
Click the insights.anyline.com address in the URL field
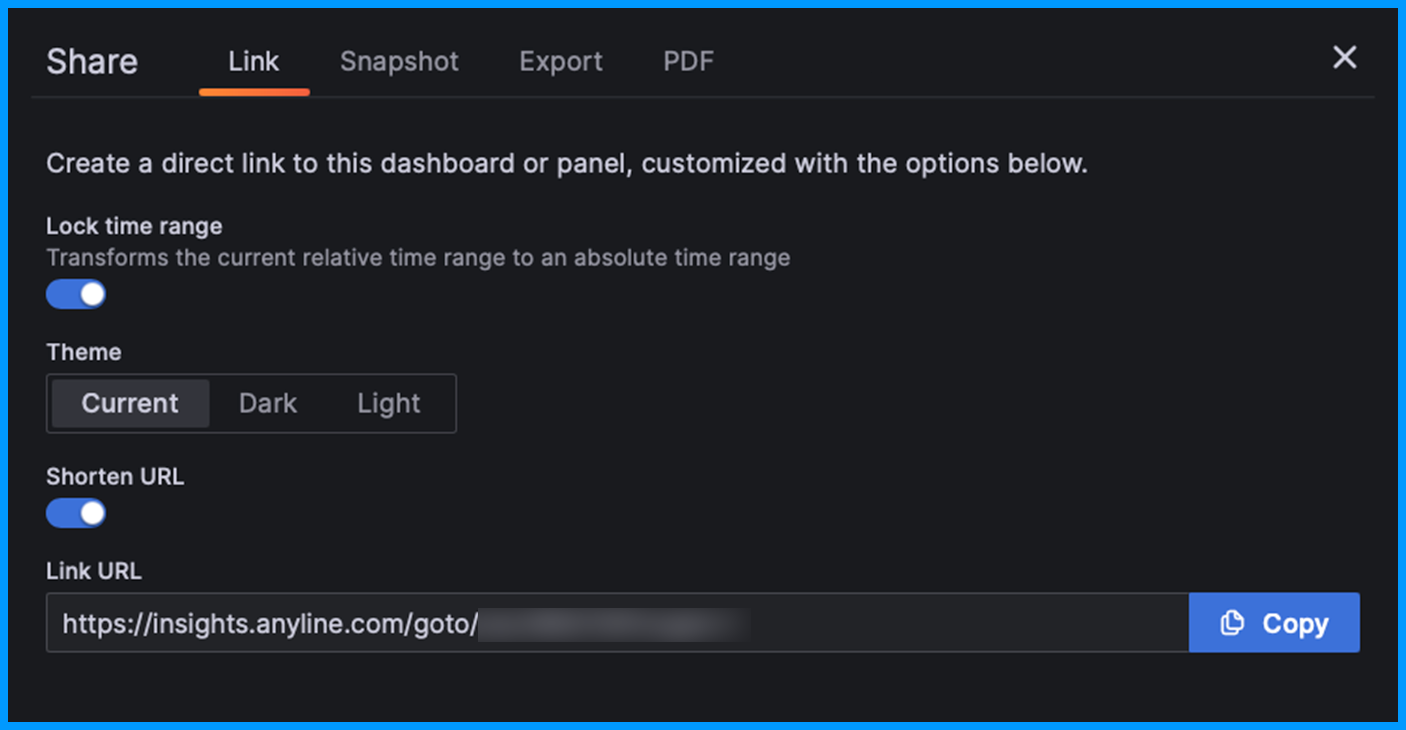point(270,624)
